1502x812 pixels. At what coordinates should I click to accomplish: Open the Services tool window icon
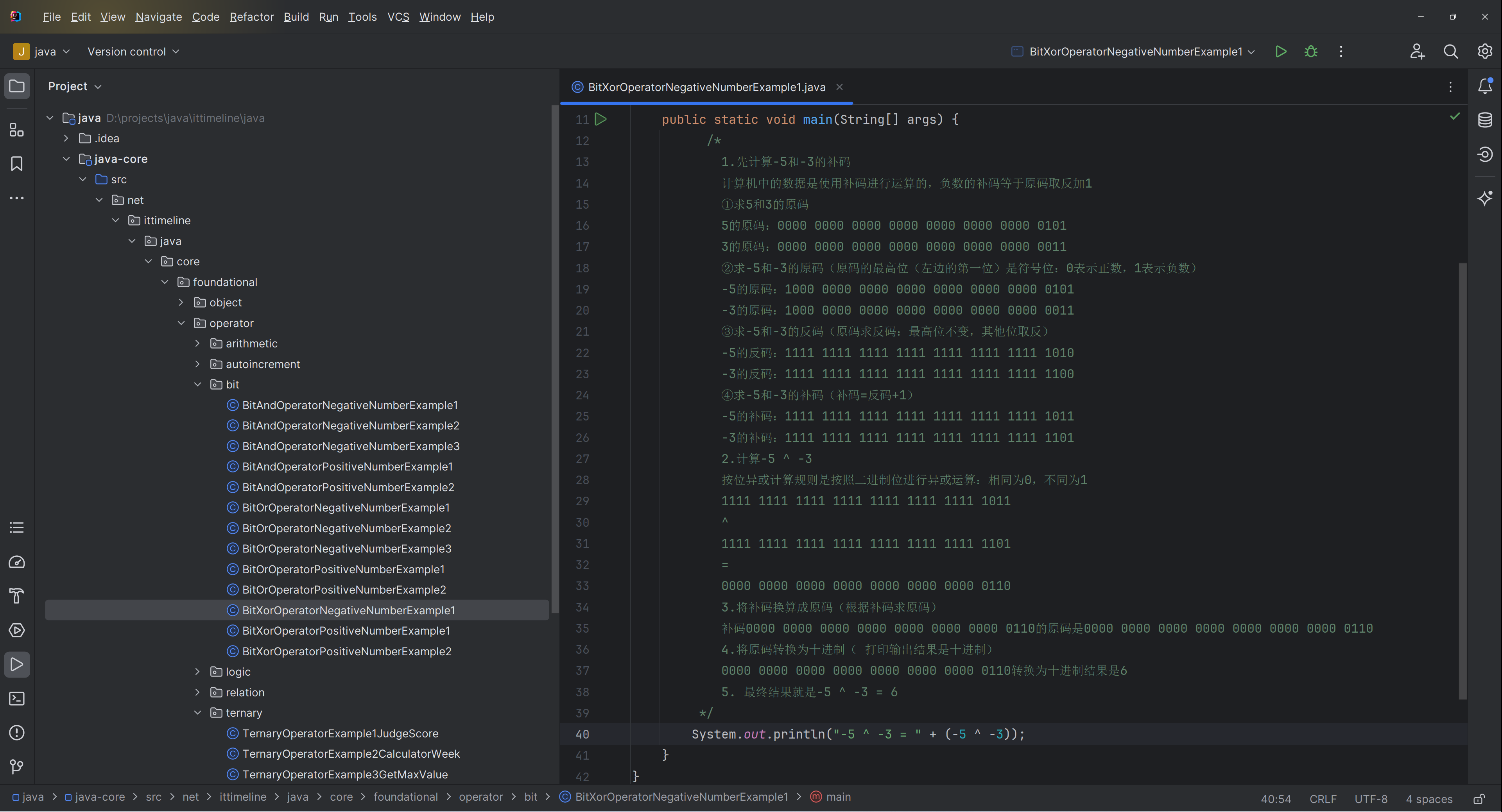click(x=17, y=630)
